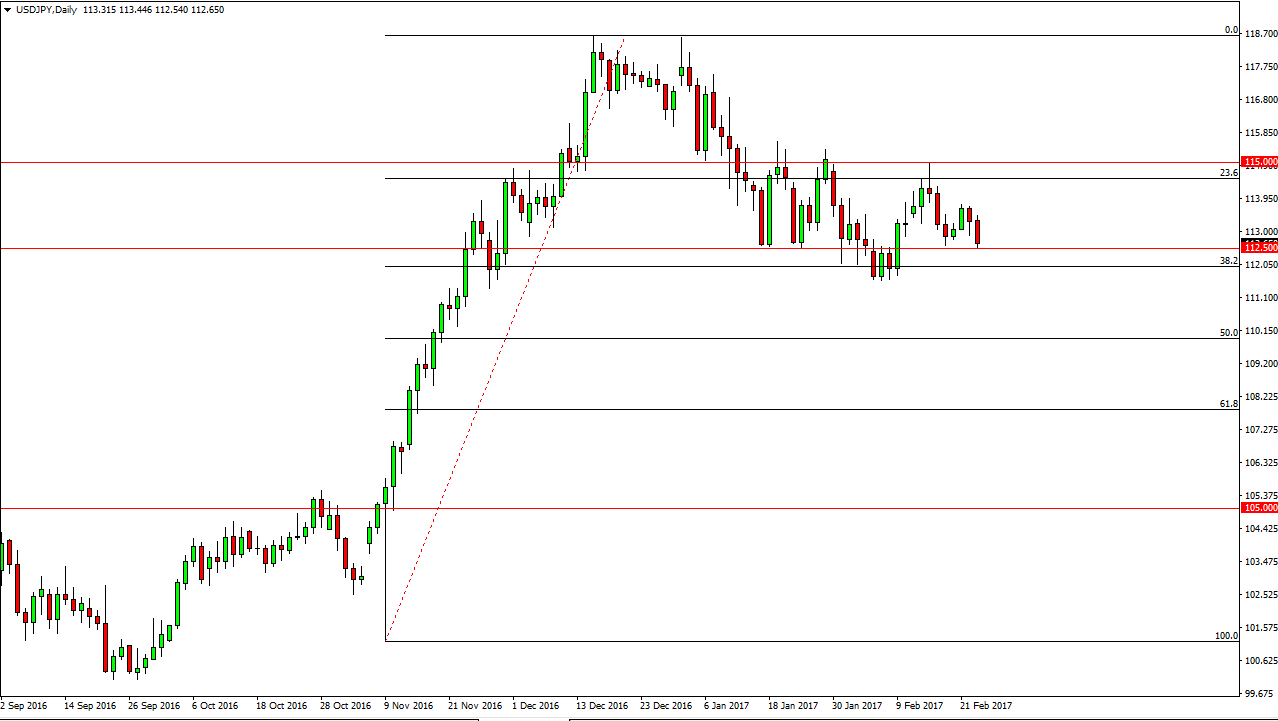1278x721 pixels.
Task: Click the 6 Jan 2017 date label
Action: click(726, 706)
